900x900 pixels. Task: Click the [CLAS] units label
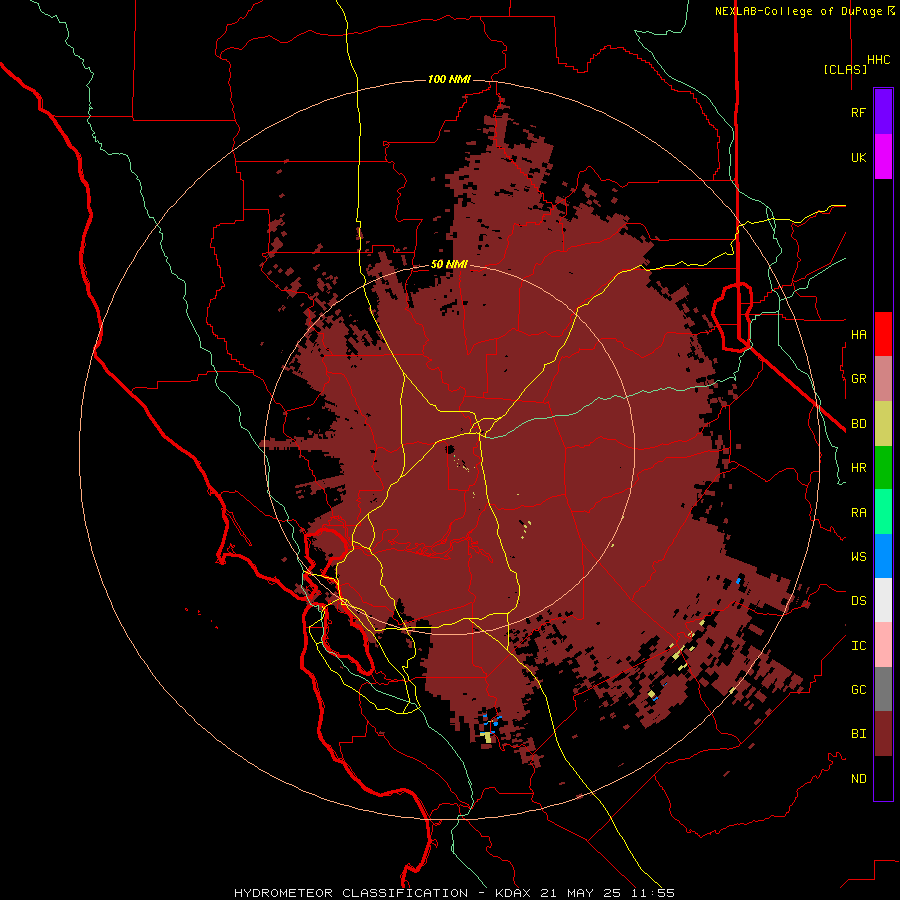coord(845,69)
